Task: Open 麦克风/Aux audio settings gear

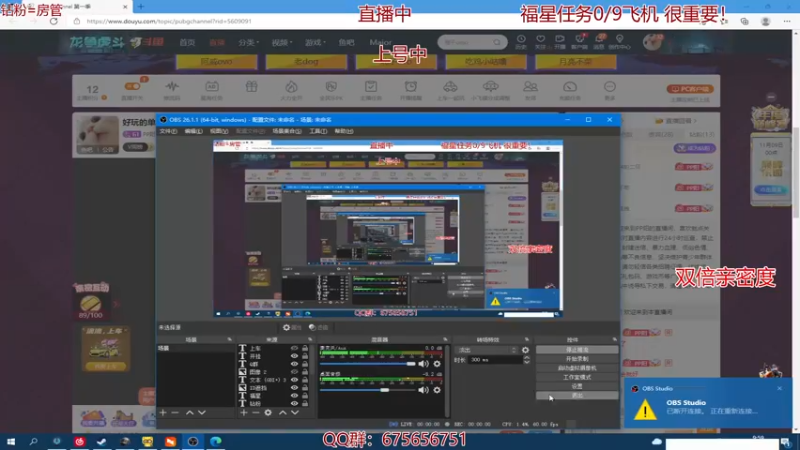Action: (x=437, y=364)
